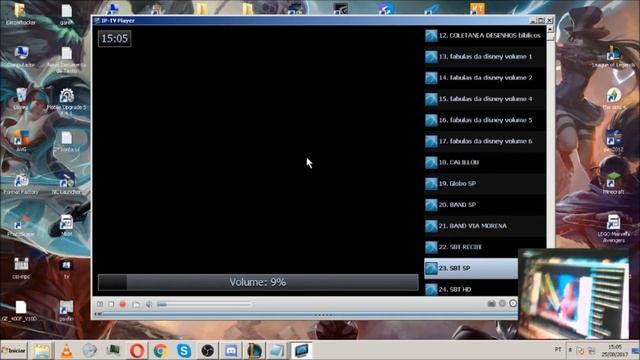
Task: Click the channel-list divider dots handle
Action: click(323, 315)
